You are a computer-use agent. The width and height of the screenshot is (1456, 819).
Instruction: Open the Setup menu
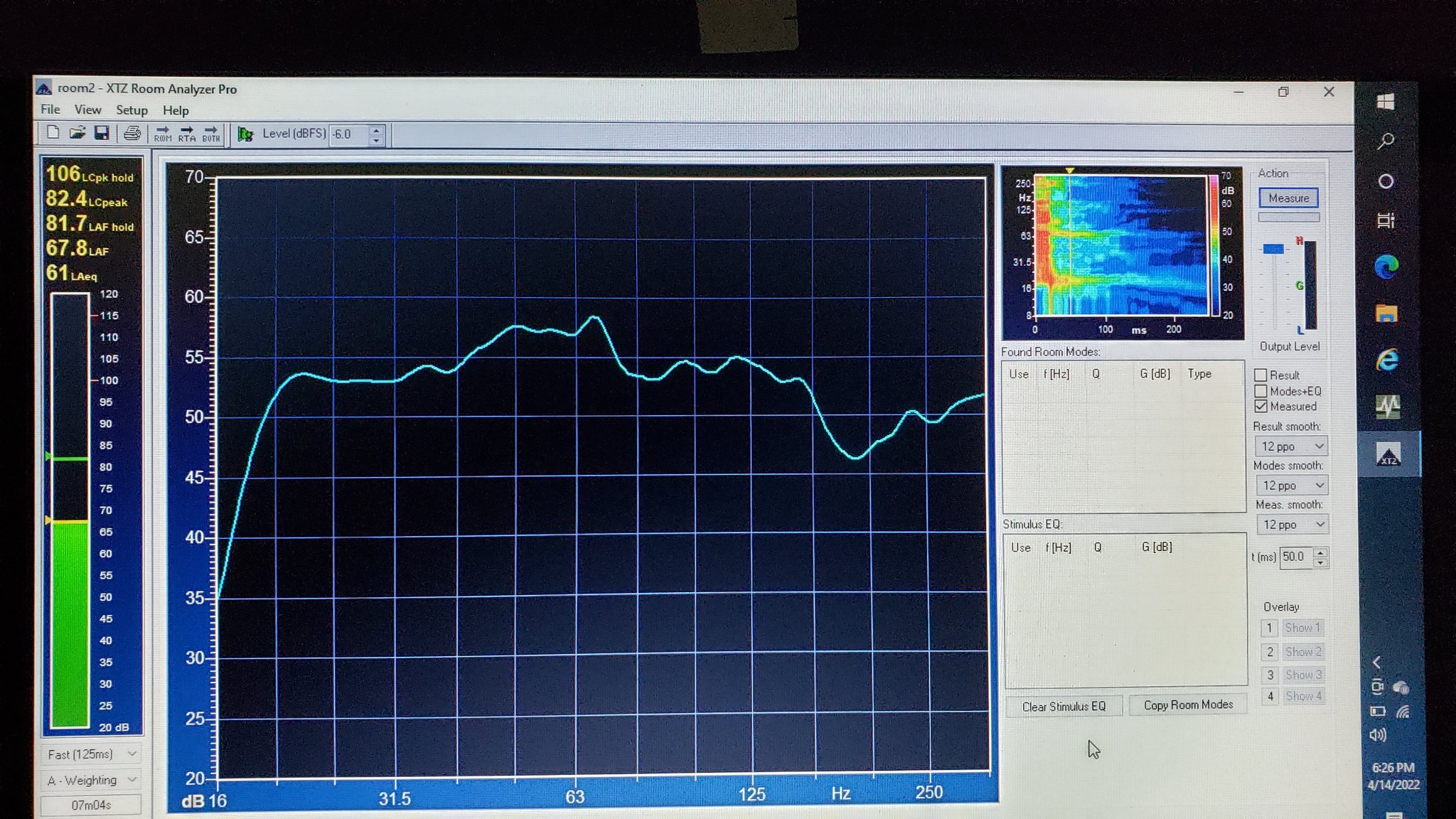(132, 110)
